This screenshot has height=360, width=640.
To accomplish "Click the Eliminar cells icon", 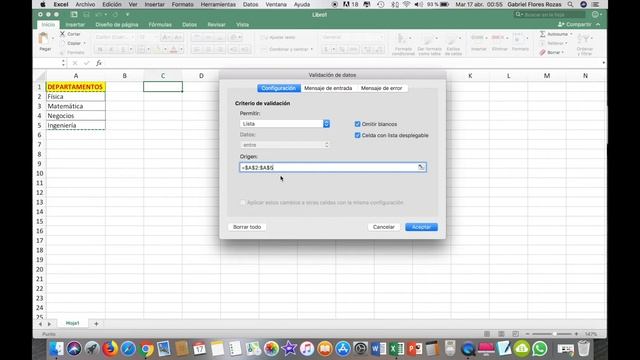I will (499, 39).
